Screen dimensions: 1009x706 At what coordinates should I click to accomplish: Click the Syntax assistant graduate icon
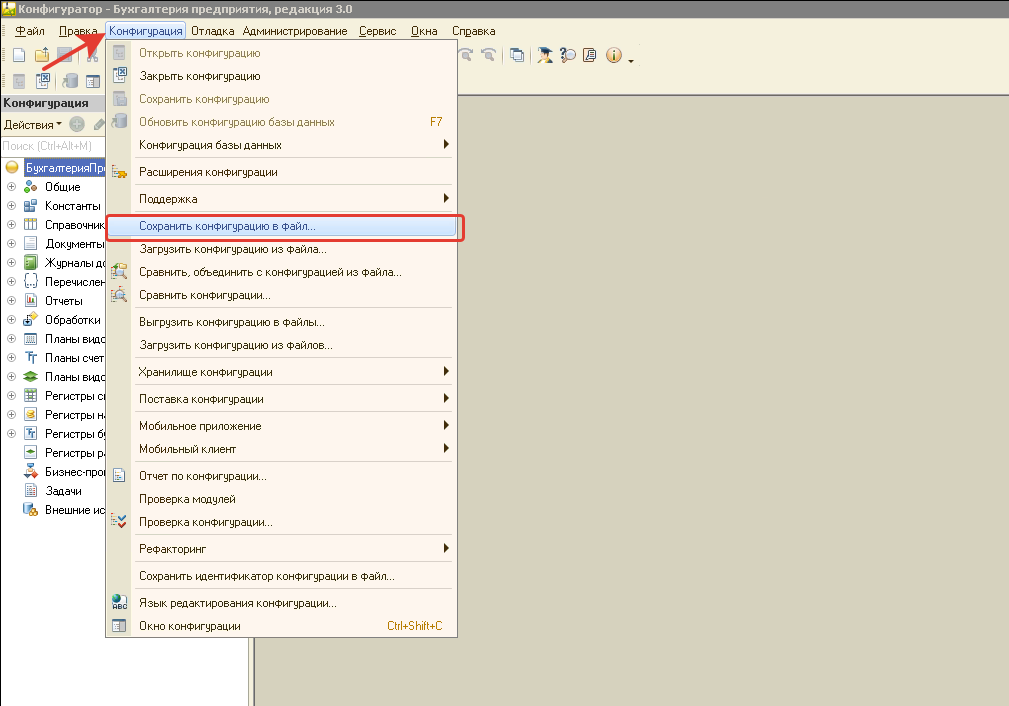point(545,55)
